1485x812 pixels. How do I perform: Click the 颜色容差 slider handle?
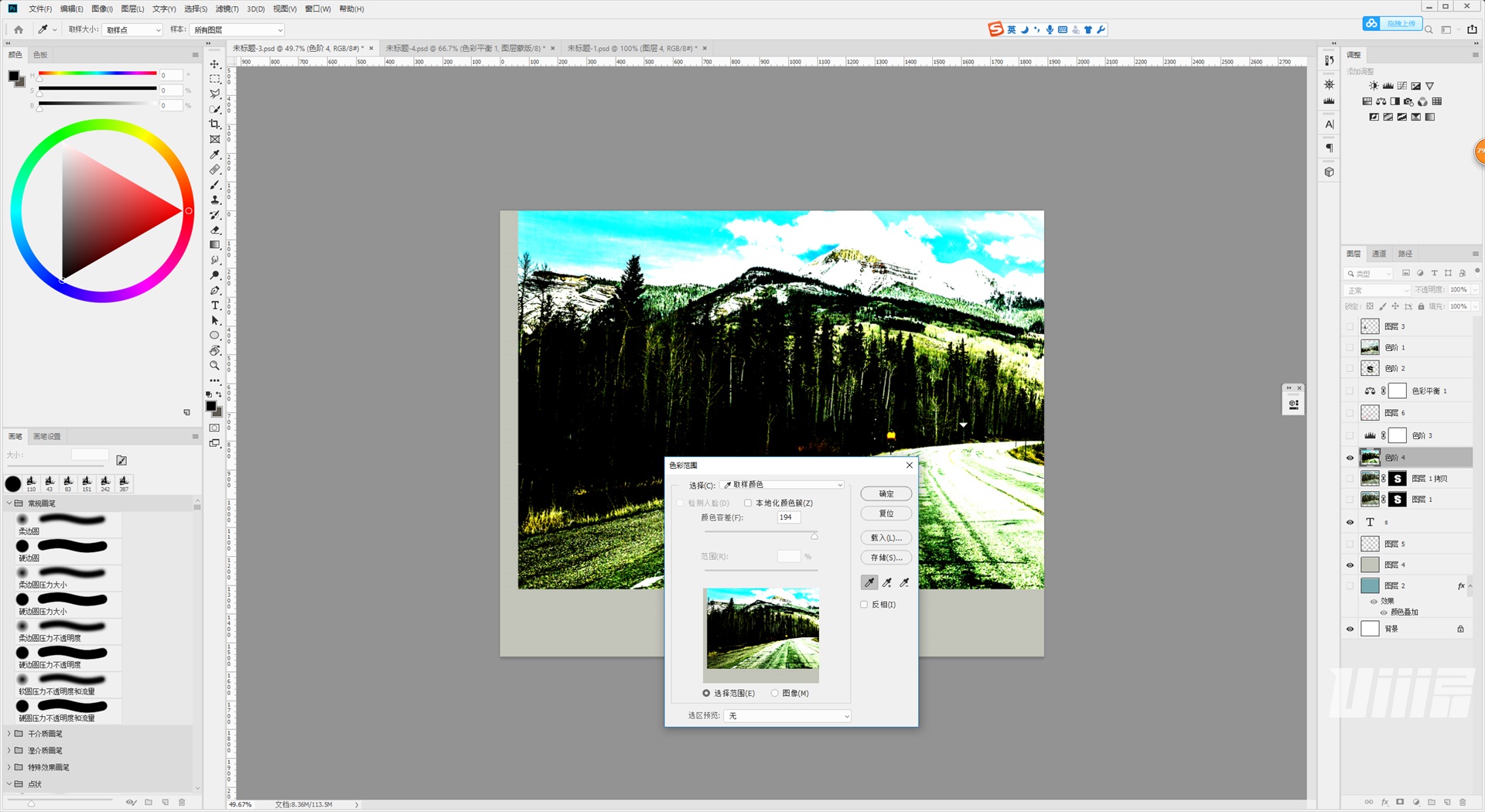[814, 535]
